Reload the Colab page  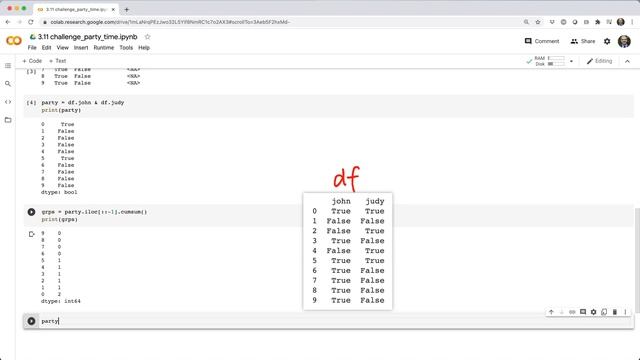pyautogui.click(x=31, y=22)
